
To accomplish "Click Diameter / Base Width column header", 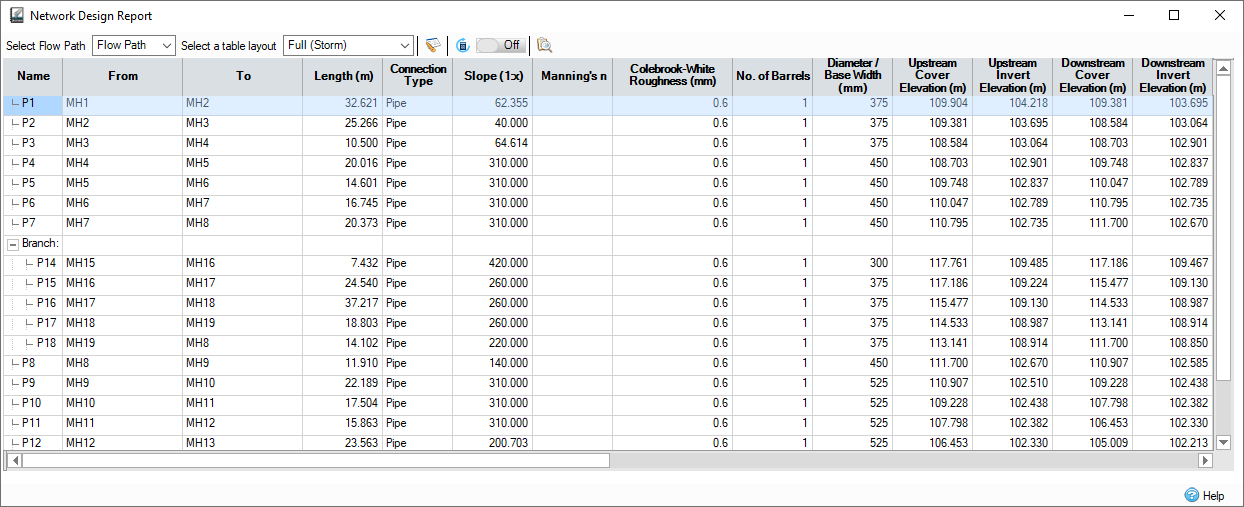I will point(853,76).
